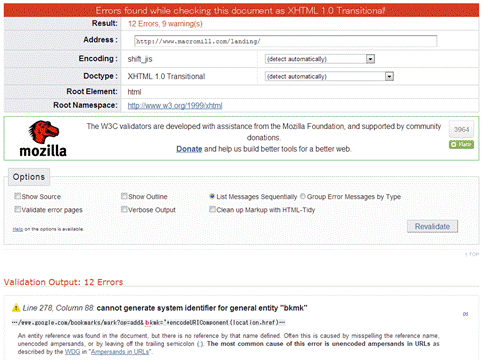The width and height of the screenshot is (482, 360).
Task: Enable the Show Source checkbox
Action: click(x=17, y=196)
